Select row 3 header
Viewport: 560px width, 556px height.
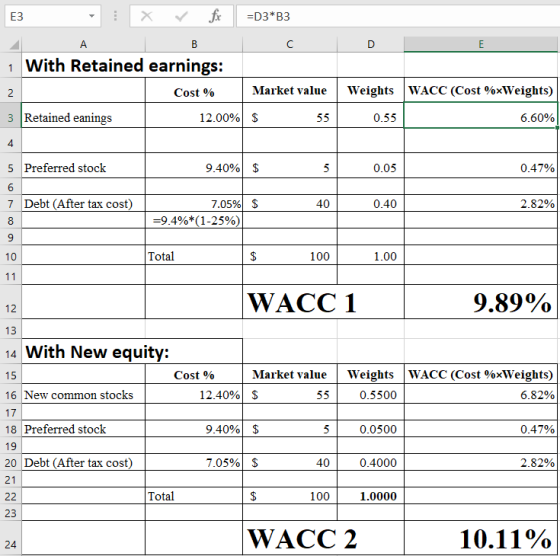[x=11, y=115]
